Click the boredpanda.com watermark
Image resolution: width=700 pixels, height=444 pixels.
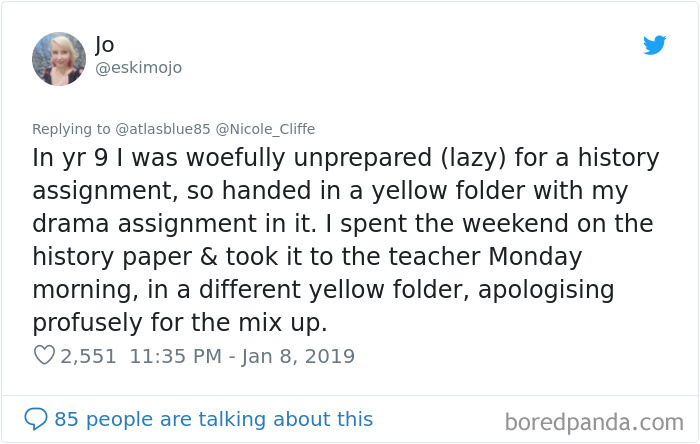(x=594, y=422)
